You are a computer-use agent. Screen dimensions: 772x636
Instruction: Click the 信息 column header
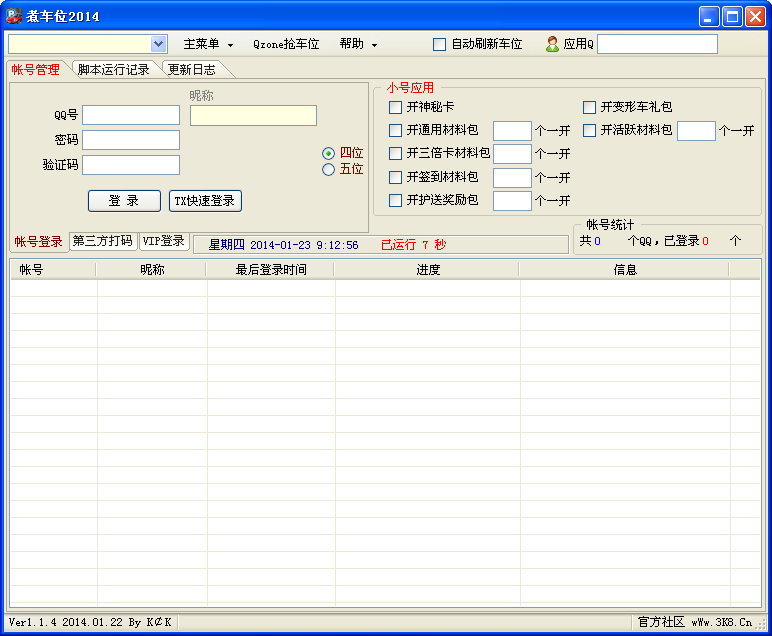click(x=624, y=270)
